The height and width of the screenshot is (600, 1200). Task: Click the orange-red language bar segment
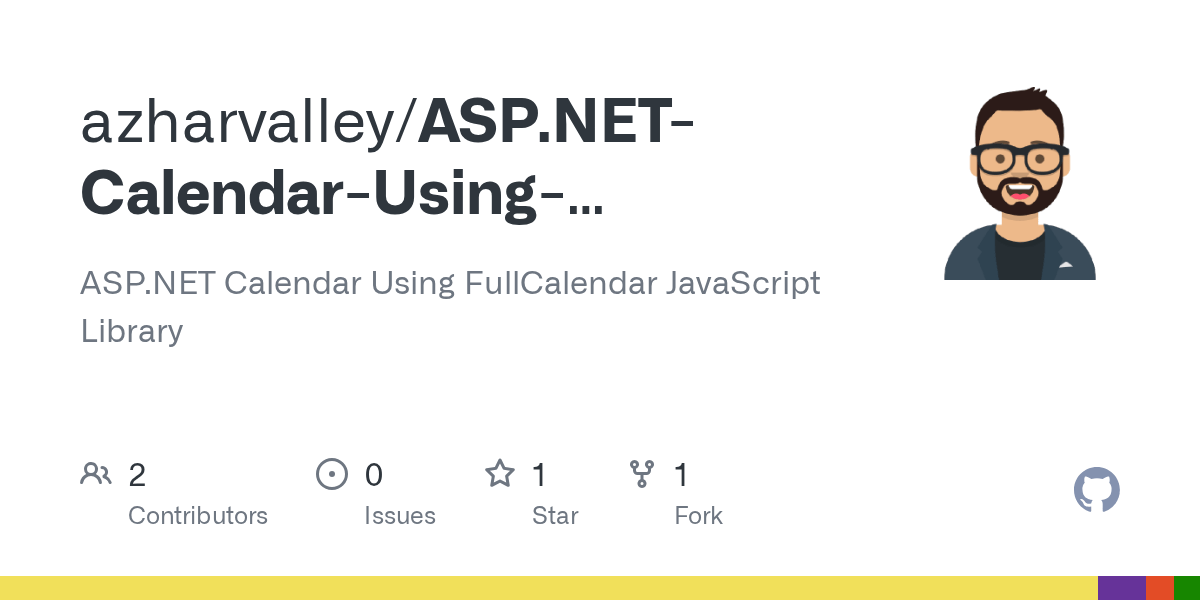1160,588
